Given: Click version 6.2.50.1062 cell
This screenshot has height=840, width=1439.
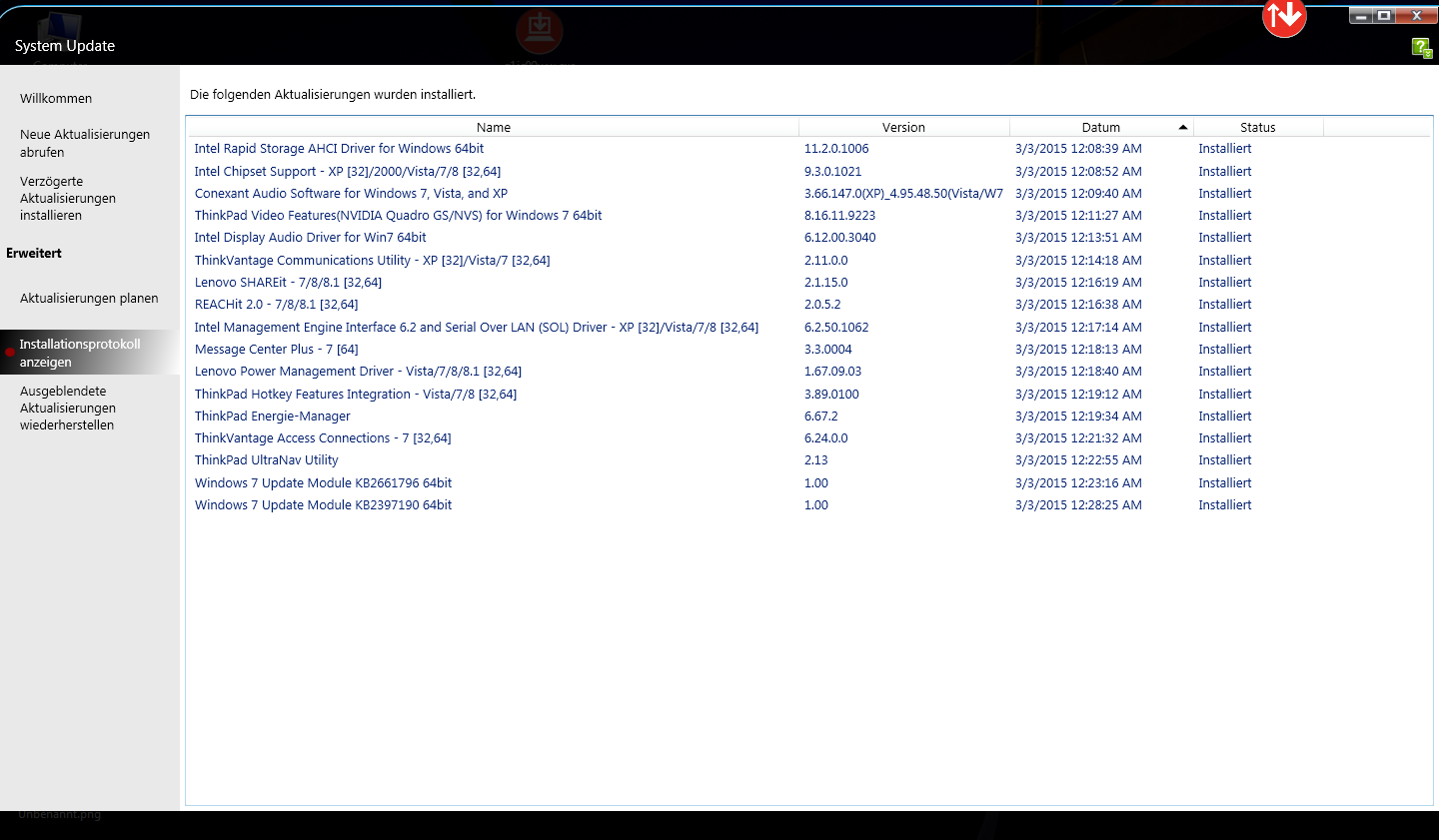Looking at the screenshot, I should point(836,328).
